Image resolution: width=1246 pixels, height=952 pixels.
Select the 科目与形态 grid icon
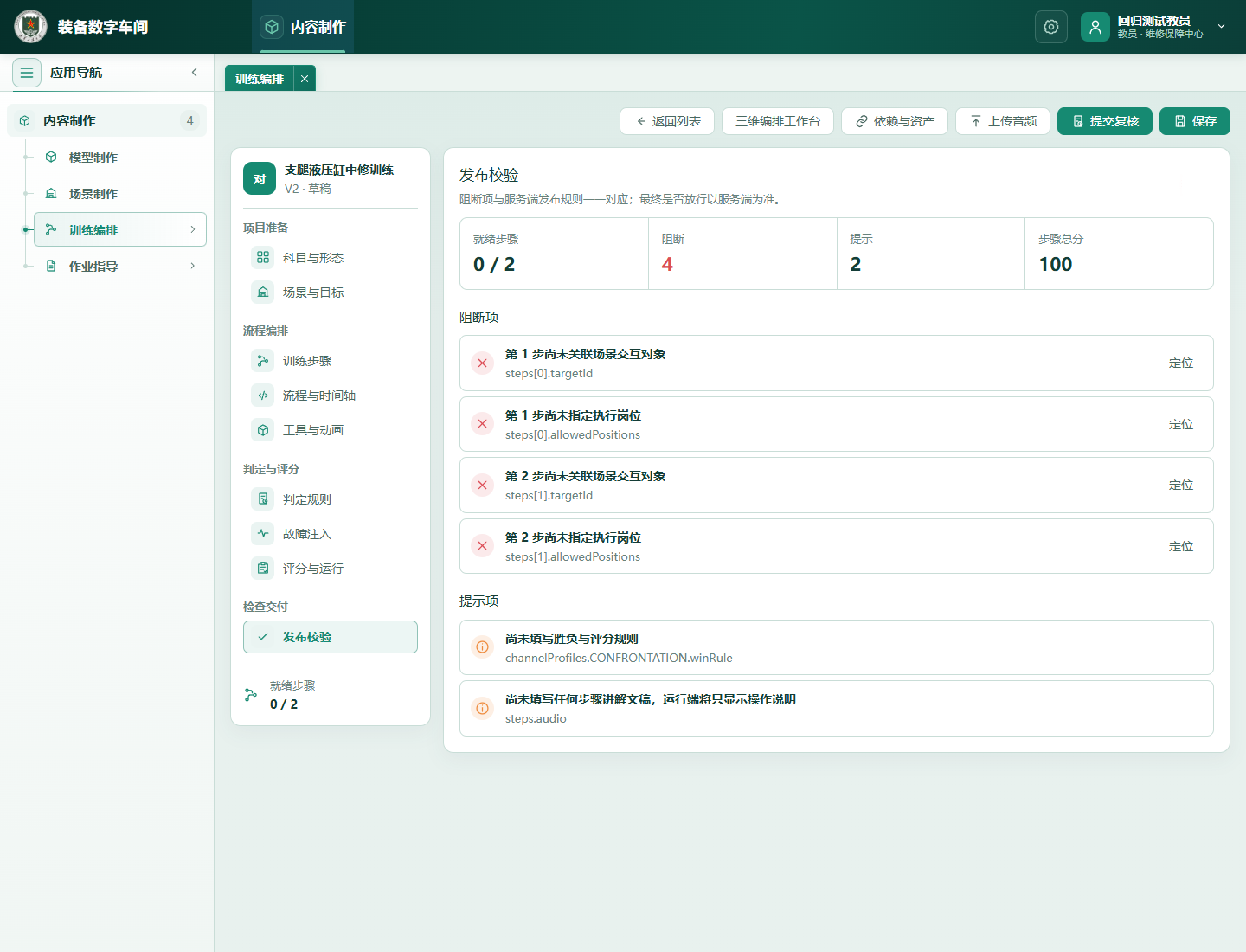(x=263, y=257)
